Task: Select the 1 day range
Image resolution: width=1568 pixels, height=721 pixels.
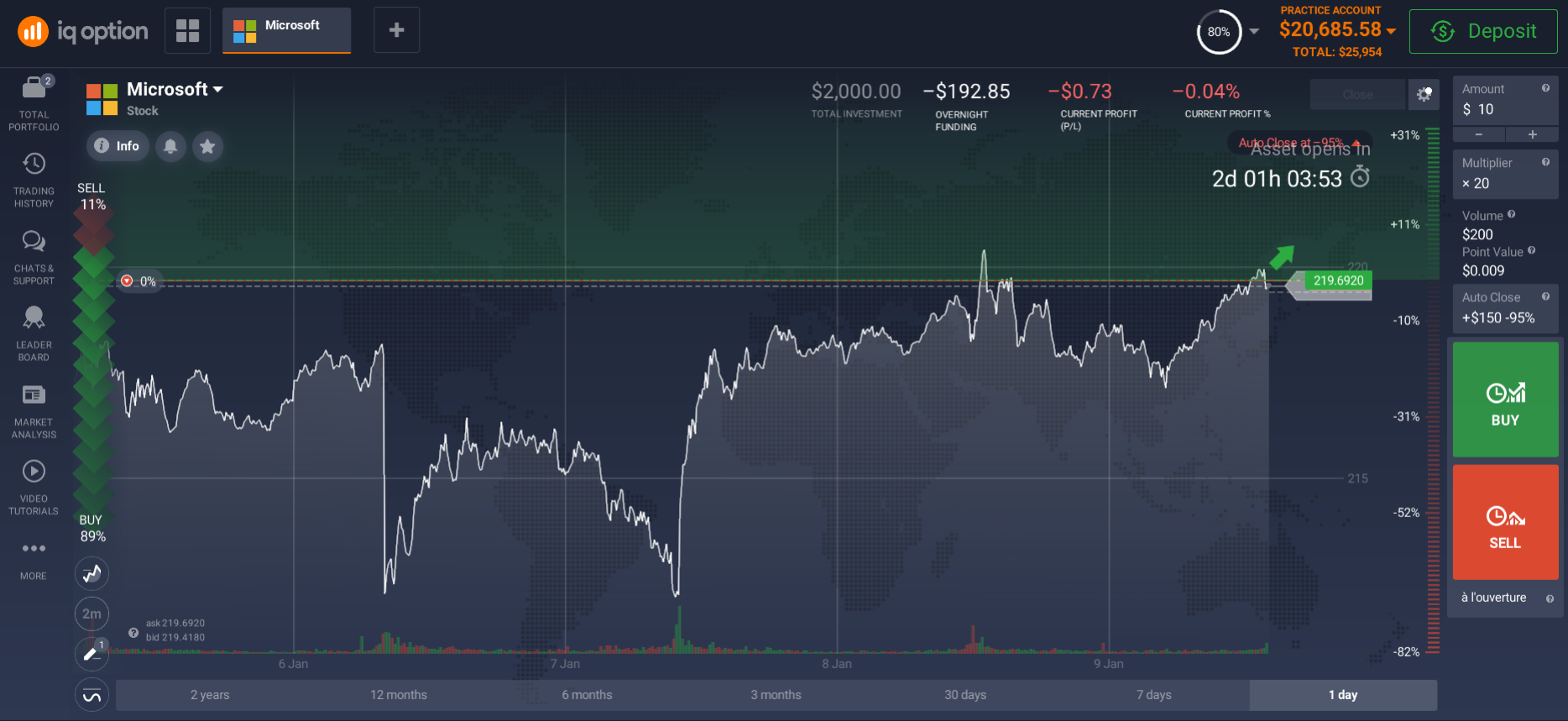Action: pyautogui.click(x=1343, y=695)
